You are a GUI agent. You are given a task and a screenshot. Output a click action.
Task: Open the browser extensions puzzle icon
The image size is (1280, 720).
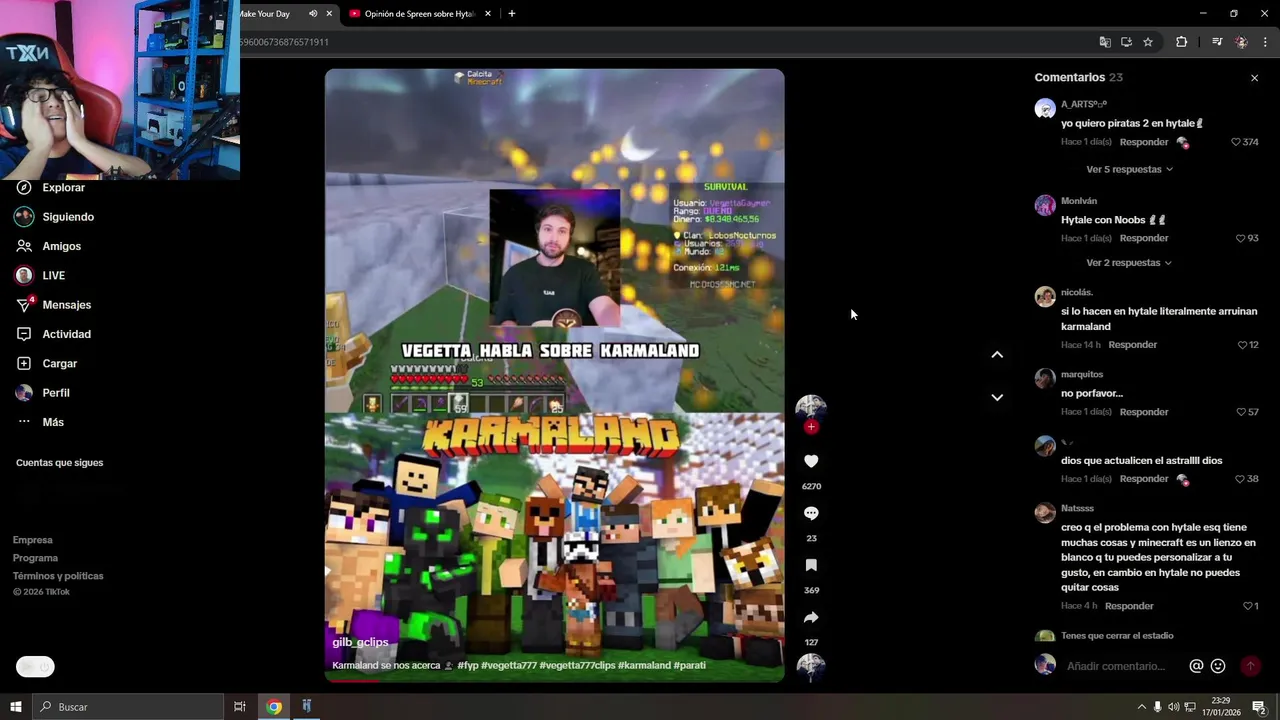(x=1181, y=42)
